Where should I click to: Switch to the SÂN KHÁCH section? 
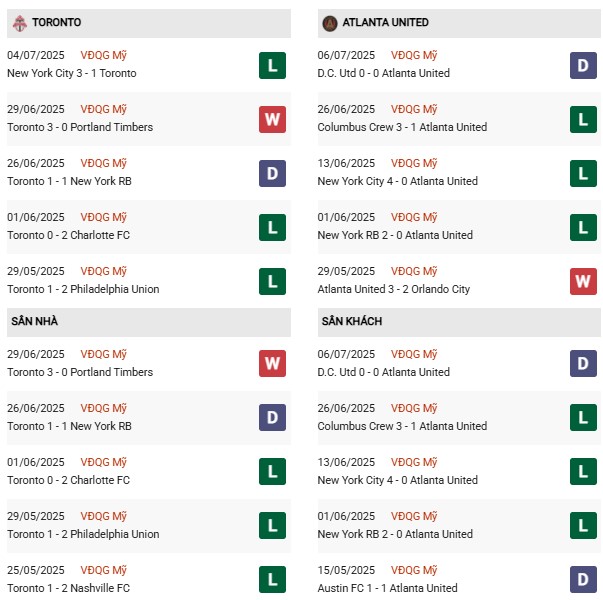tap(352, 322)
